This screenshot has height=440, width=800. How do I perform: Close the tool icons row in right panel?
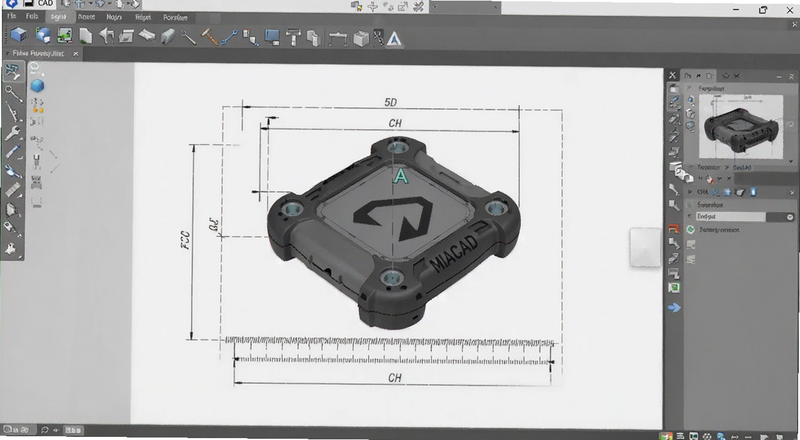tap(792, 192)
